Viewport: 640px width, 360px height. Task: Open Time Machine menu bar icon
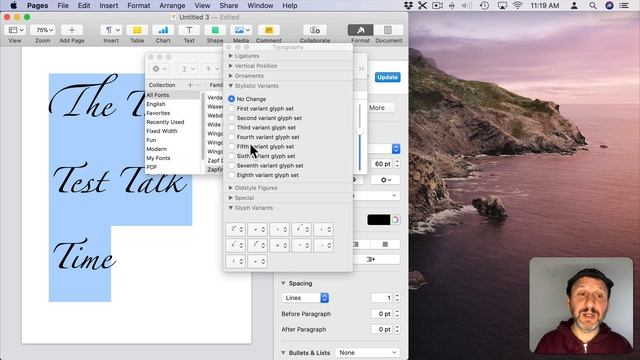pos(484,6)
